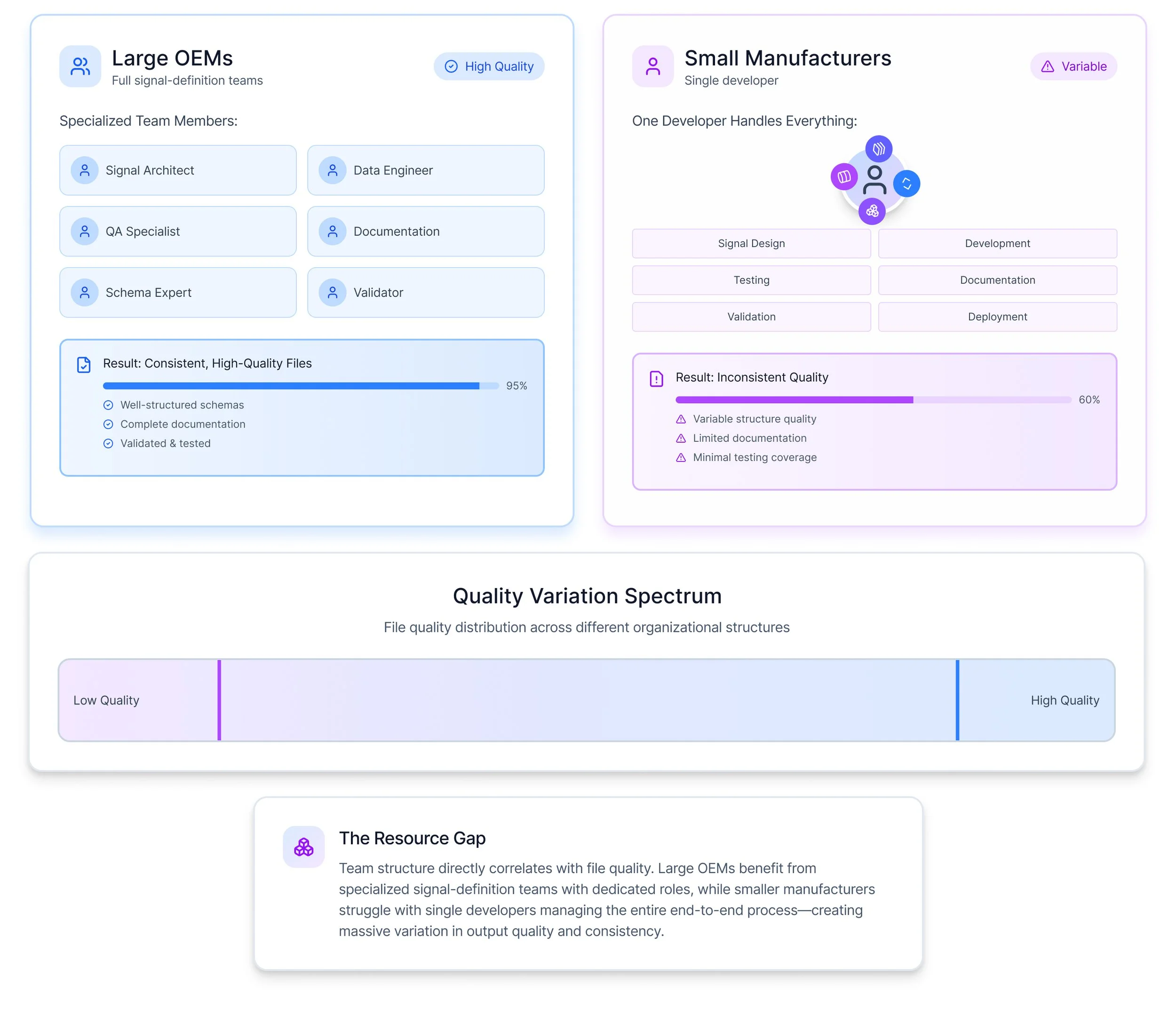Select the High Quality badge
Screen dimensions: 1176x1011
pos(489,66)
